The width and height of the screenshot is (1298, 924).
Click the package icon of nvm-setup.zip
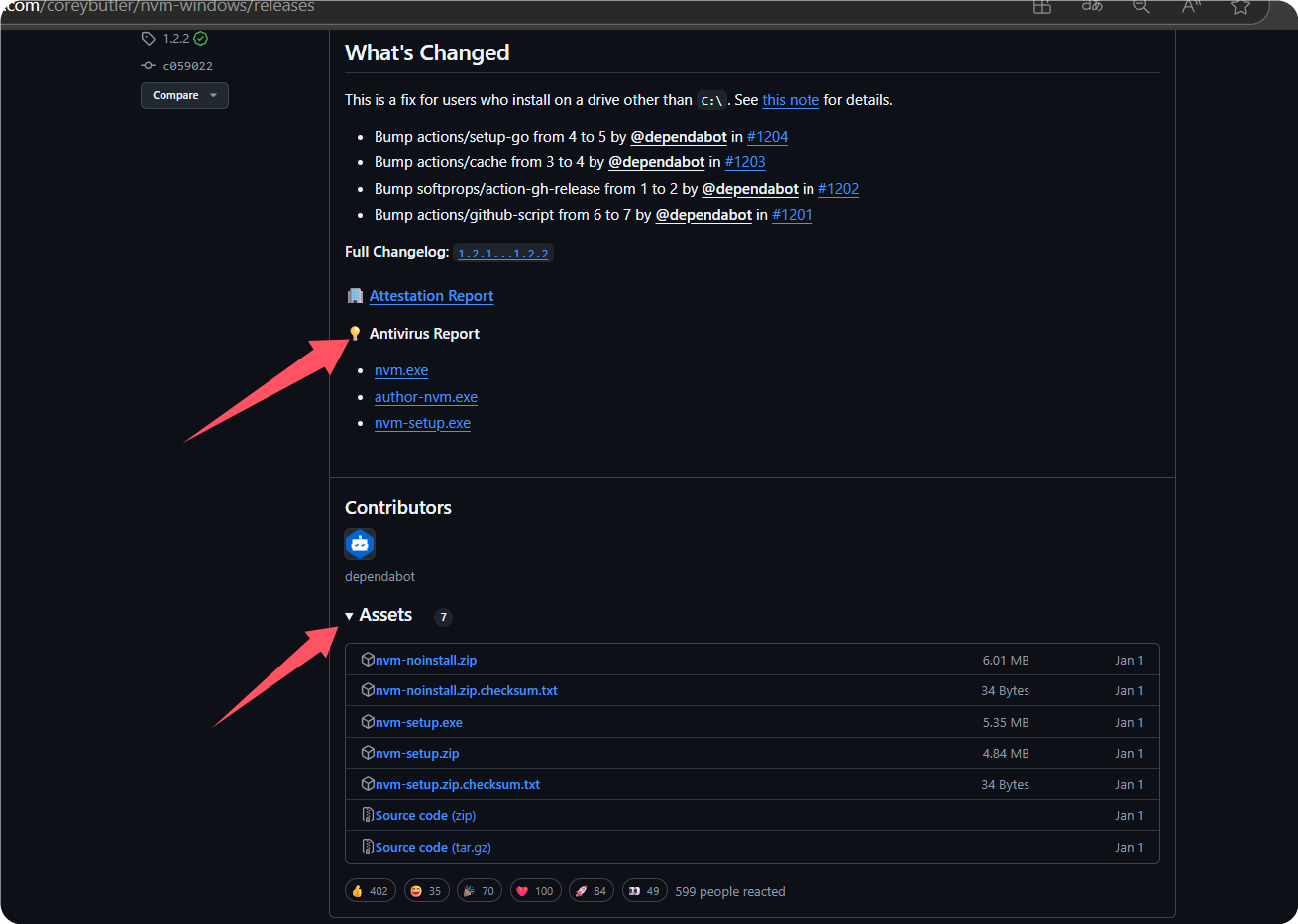[x=368, y=753]
